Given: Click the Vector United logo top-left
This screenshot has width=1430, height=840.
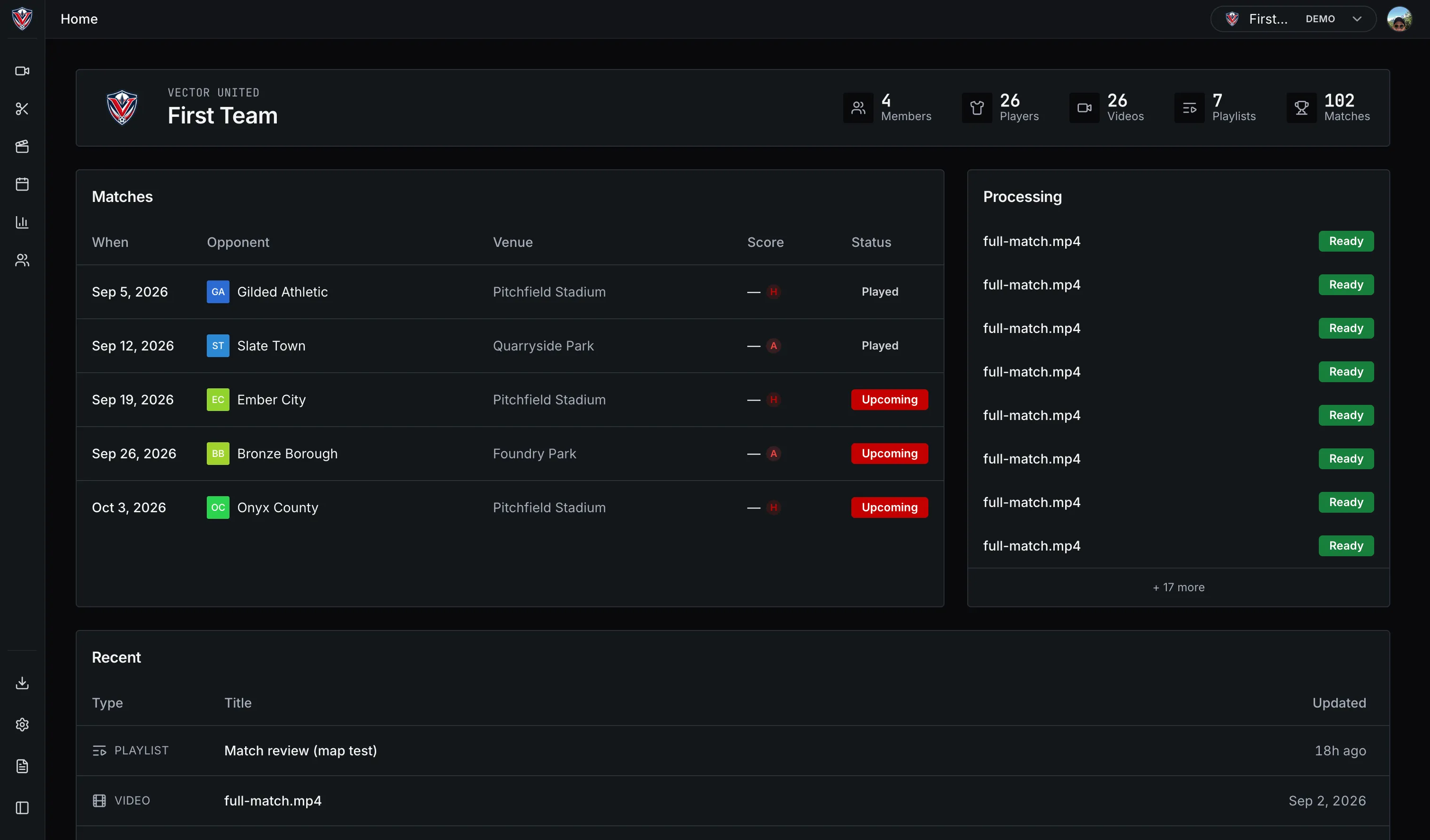Looking at the screenshot, I should (x=22, y=19).
